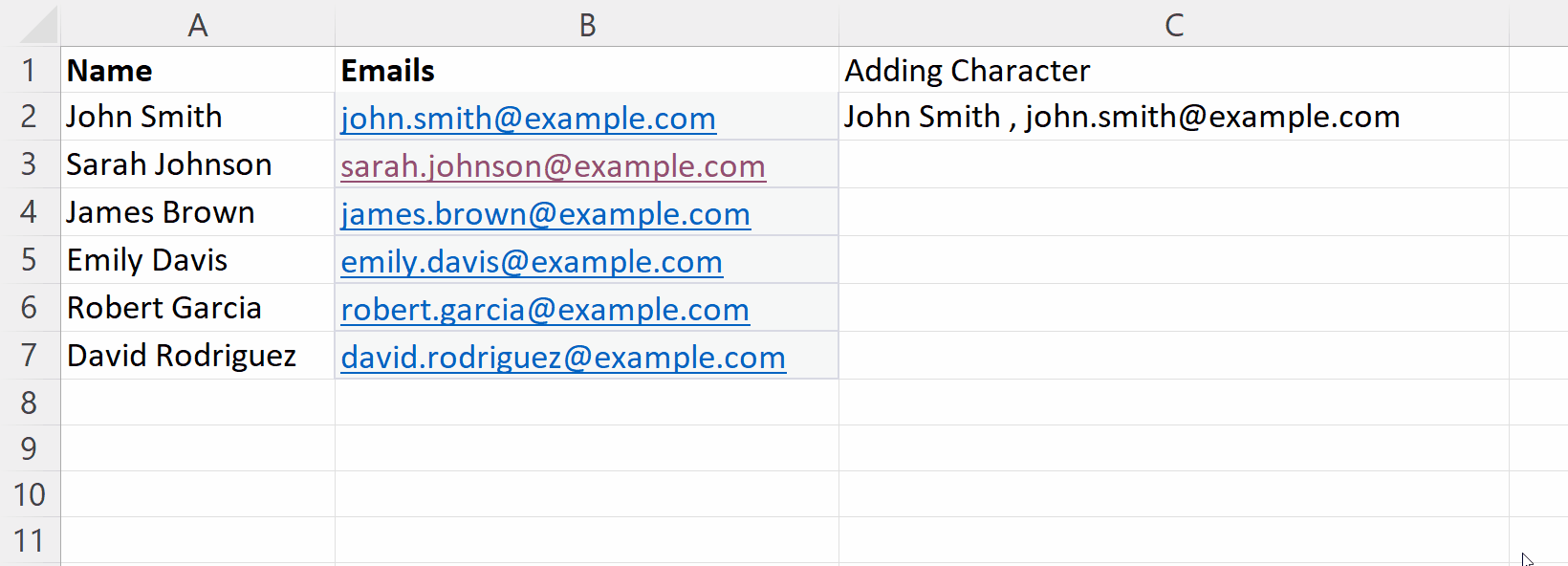The image size is (1568, 566).
Task: Open john.smith@example.com email link
Action: tap(528, 119)
